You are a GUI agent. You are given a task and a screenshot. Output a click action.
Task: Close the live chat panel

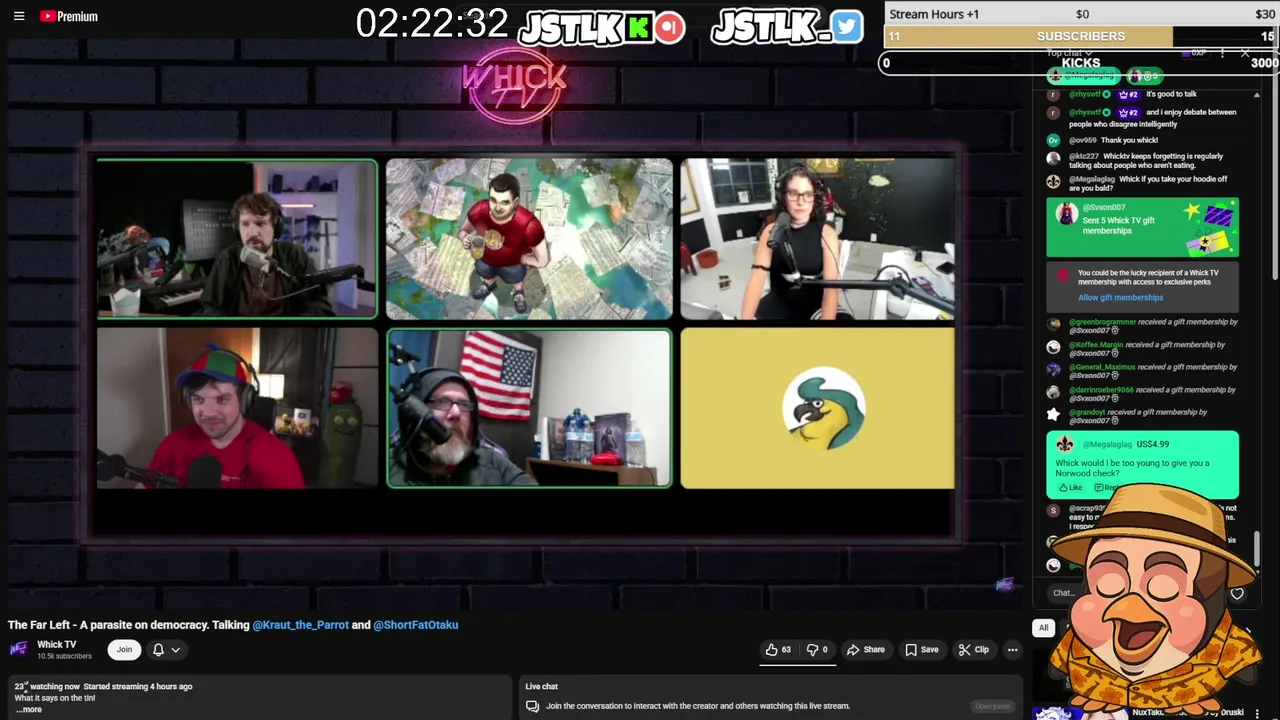click(x=1245, y=52)
